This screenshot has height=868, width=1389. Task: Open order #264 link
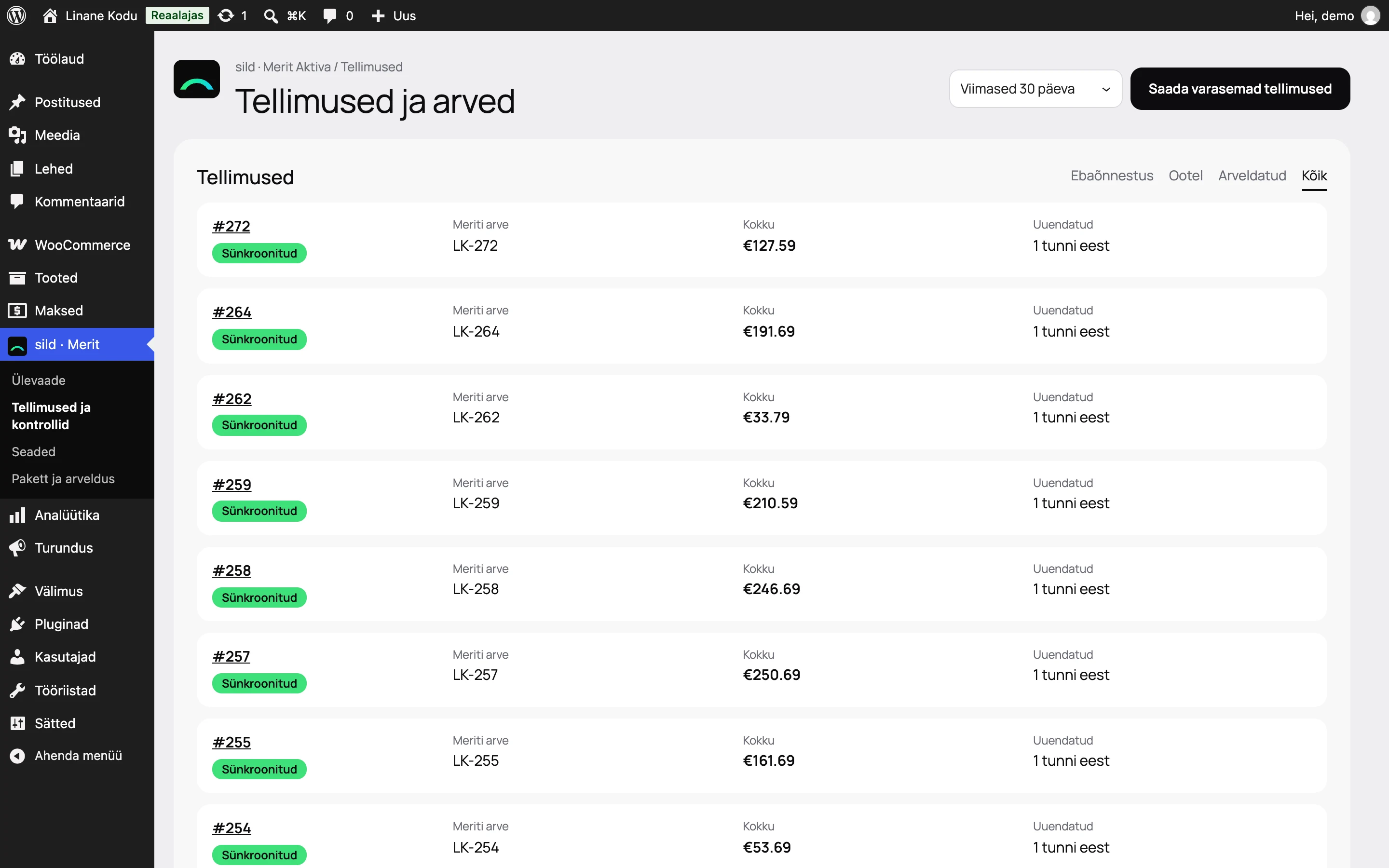(x=232, y=312)
